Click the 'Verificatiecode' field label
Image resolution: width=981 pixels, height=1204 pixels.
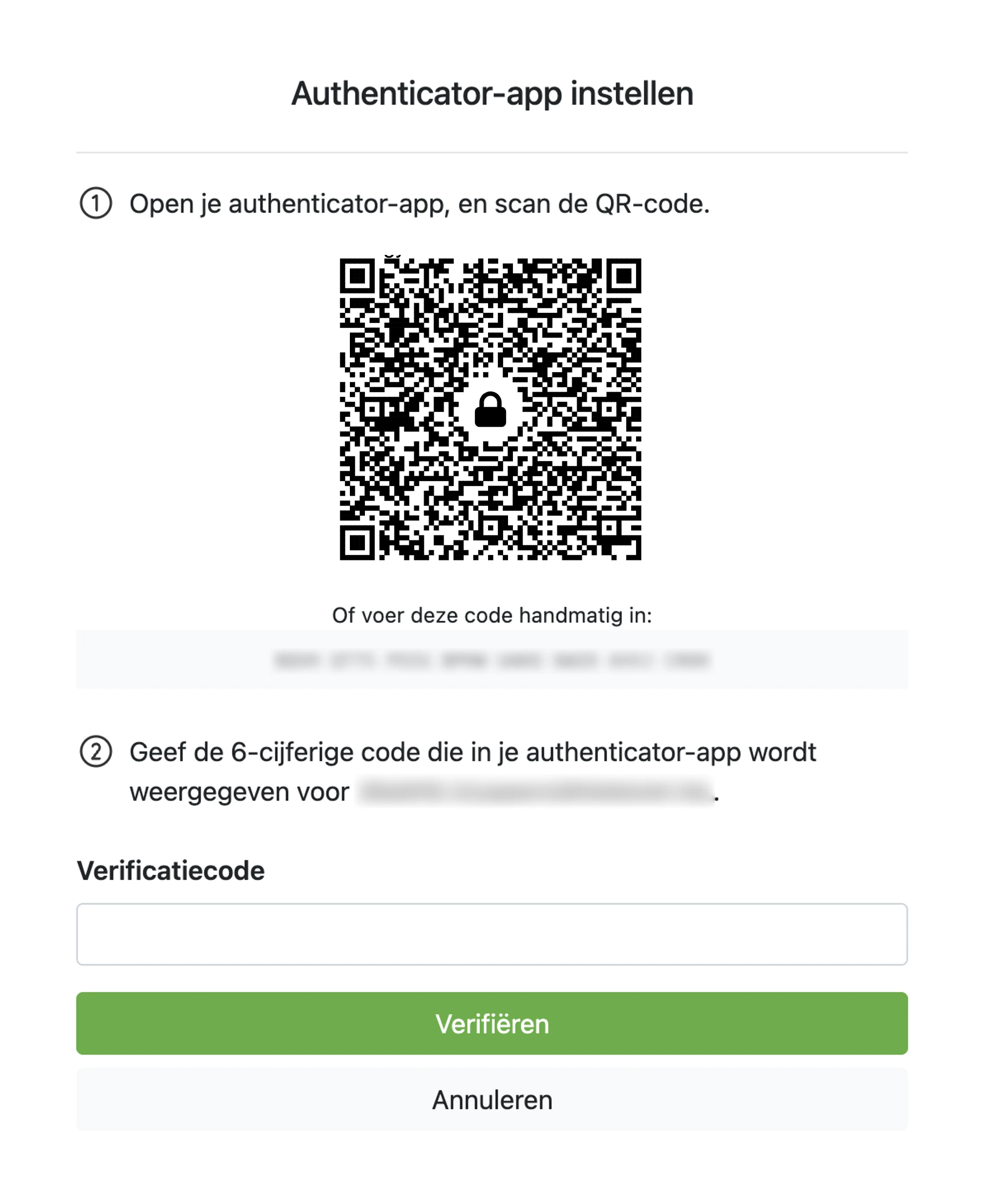click(x=171, y=871)
